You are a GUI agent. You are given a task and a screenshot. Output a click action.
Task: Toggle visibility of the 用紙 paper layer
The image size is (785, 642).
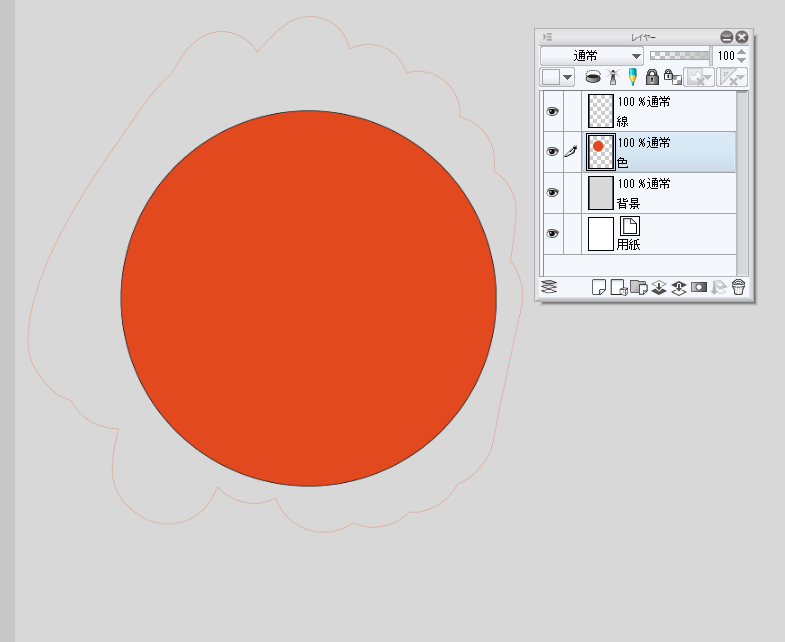(x=551, y=233)
